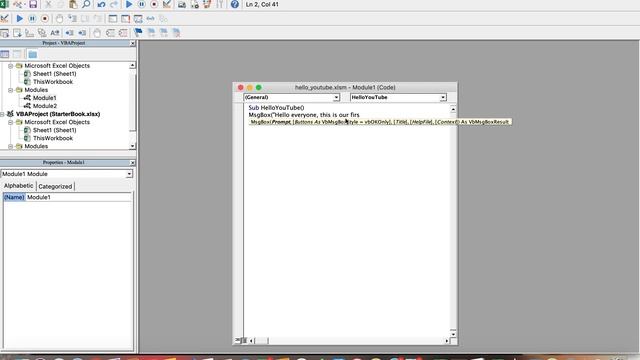Click the blue Help question mark icon
Screen dimensions: 640x360
tap(235, 4)
